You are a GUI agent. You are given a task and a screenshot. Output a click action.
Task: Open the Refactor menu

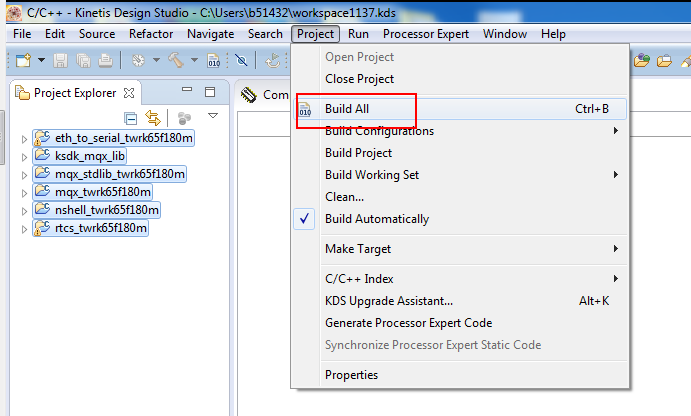(x=151, y=34)
